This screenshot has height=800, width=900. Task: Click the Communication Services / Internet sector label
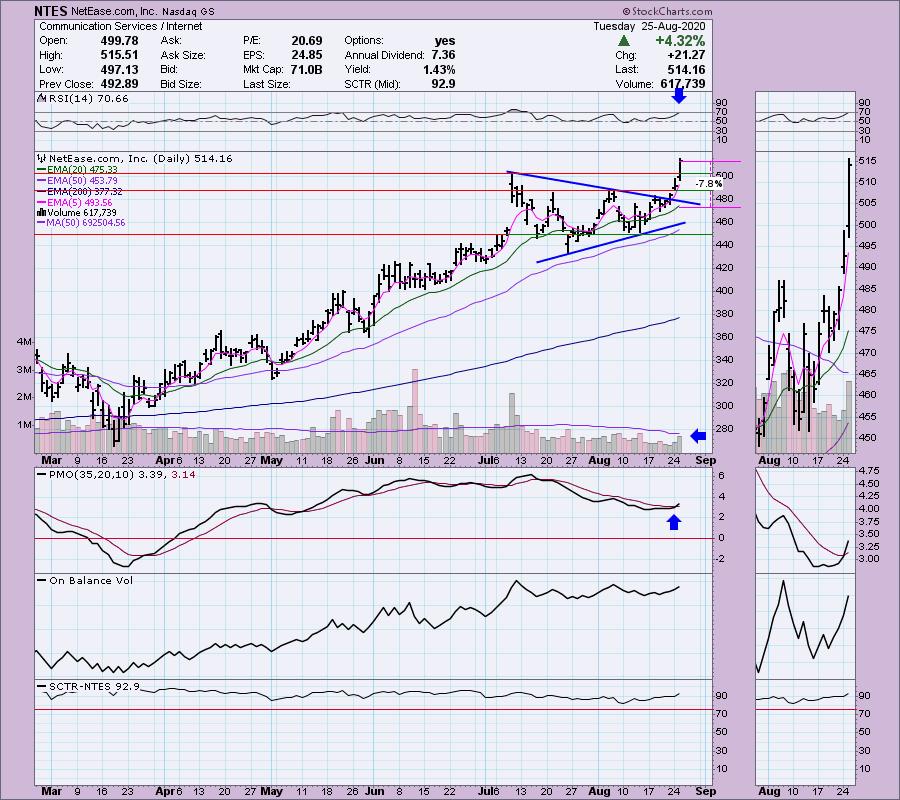pyautogui.click(x=121, y=26)
